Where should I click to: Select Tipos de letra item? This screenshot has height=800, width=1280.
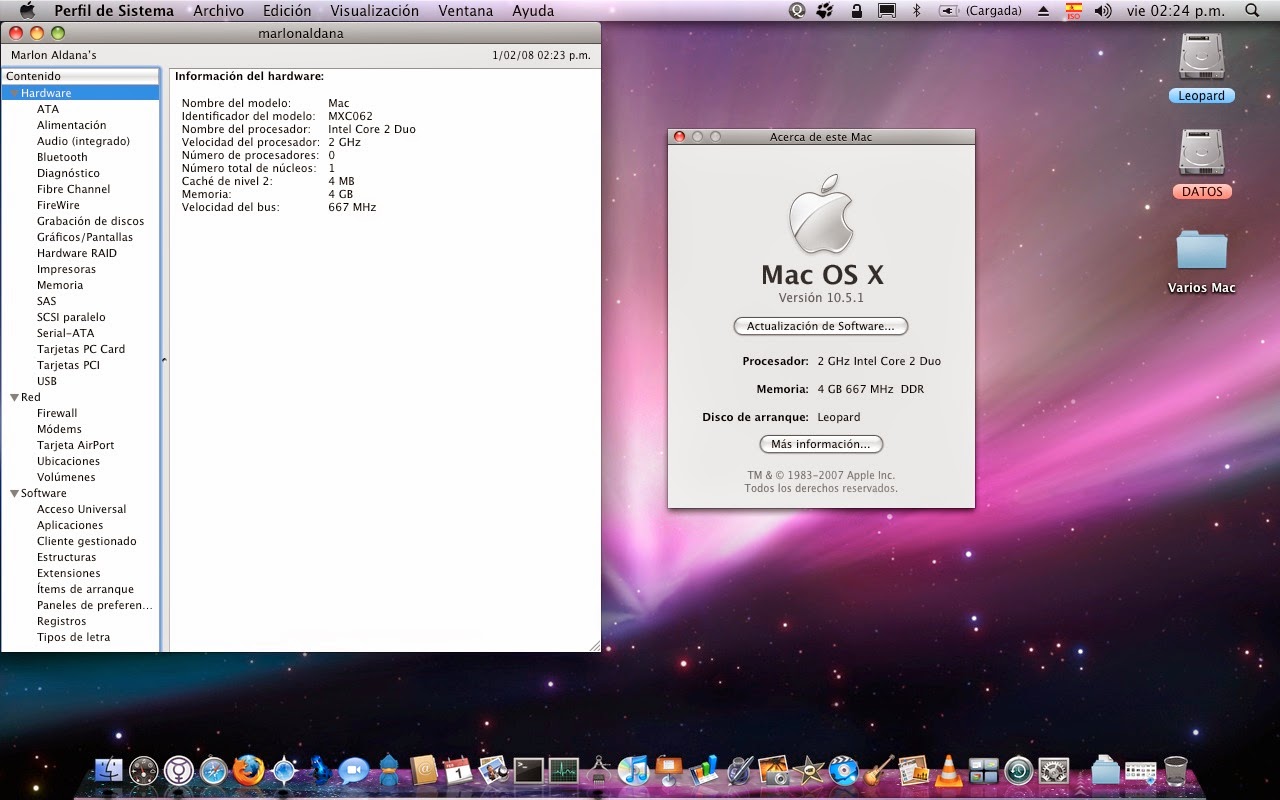coord(73,637)
